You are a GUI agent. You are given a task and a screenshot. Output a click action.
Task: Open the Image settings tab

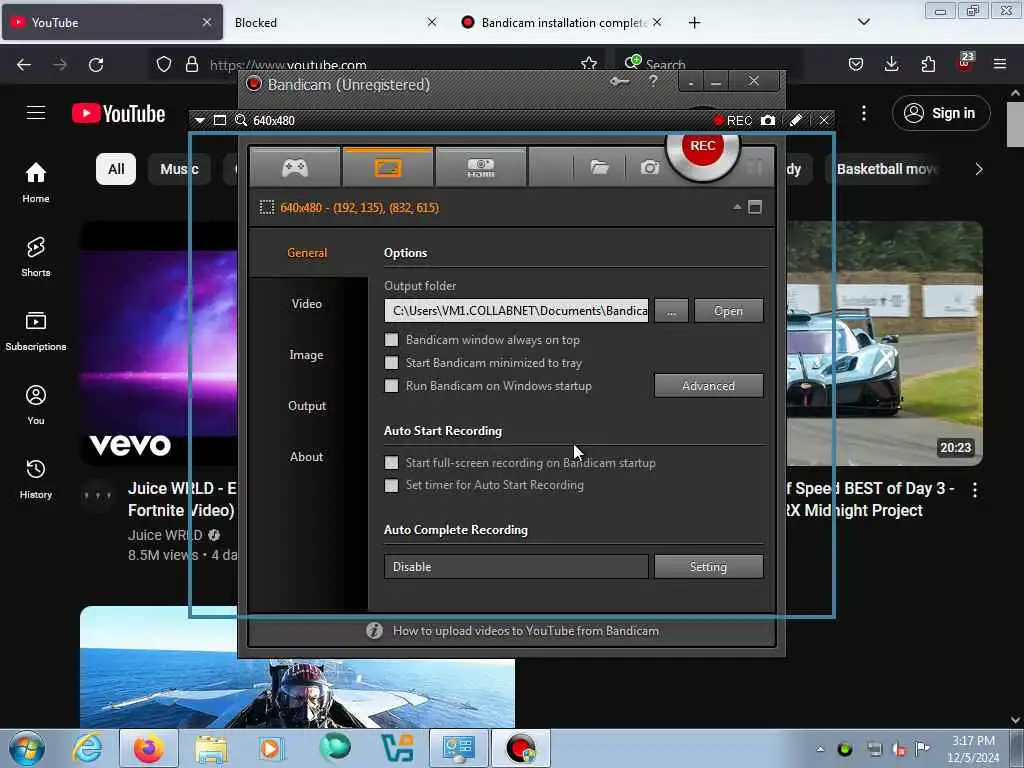pos(307,355)
